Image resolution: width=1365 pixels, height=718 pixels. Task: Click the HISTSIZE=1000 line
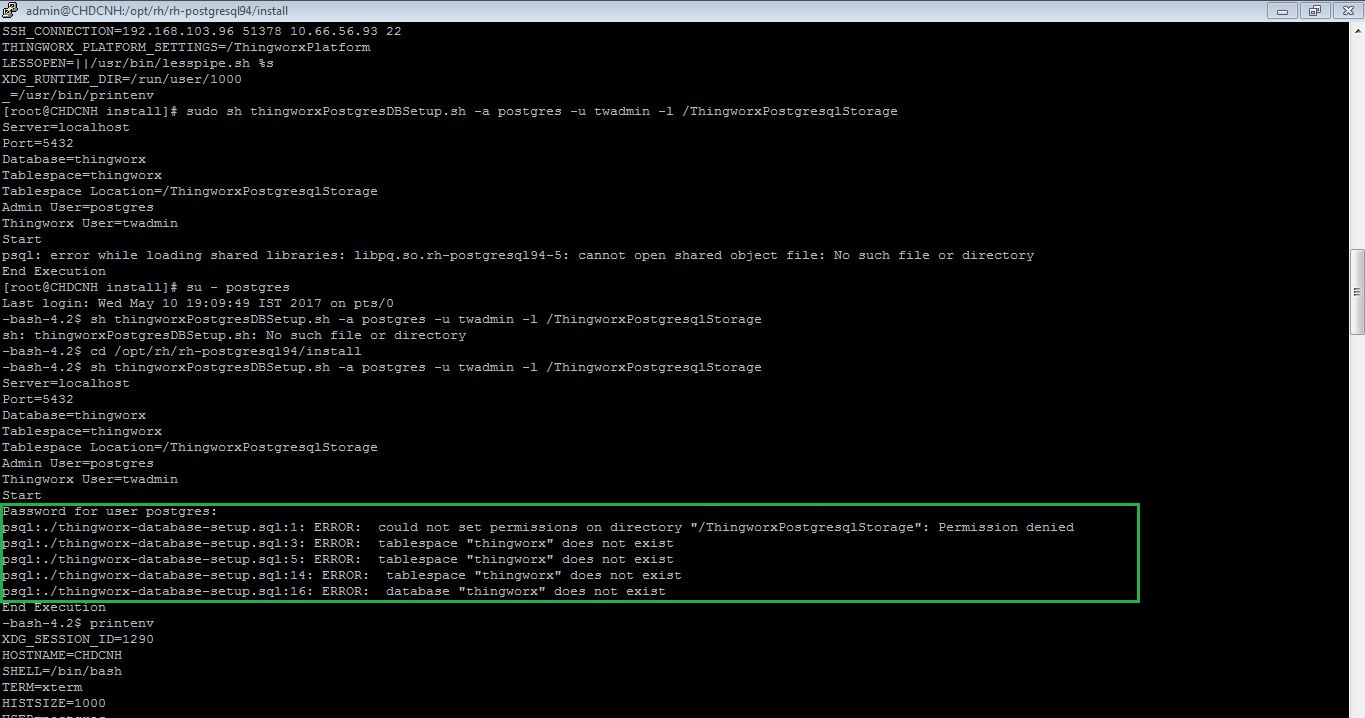(x=54, y=703)
